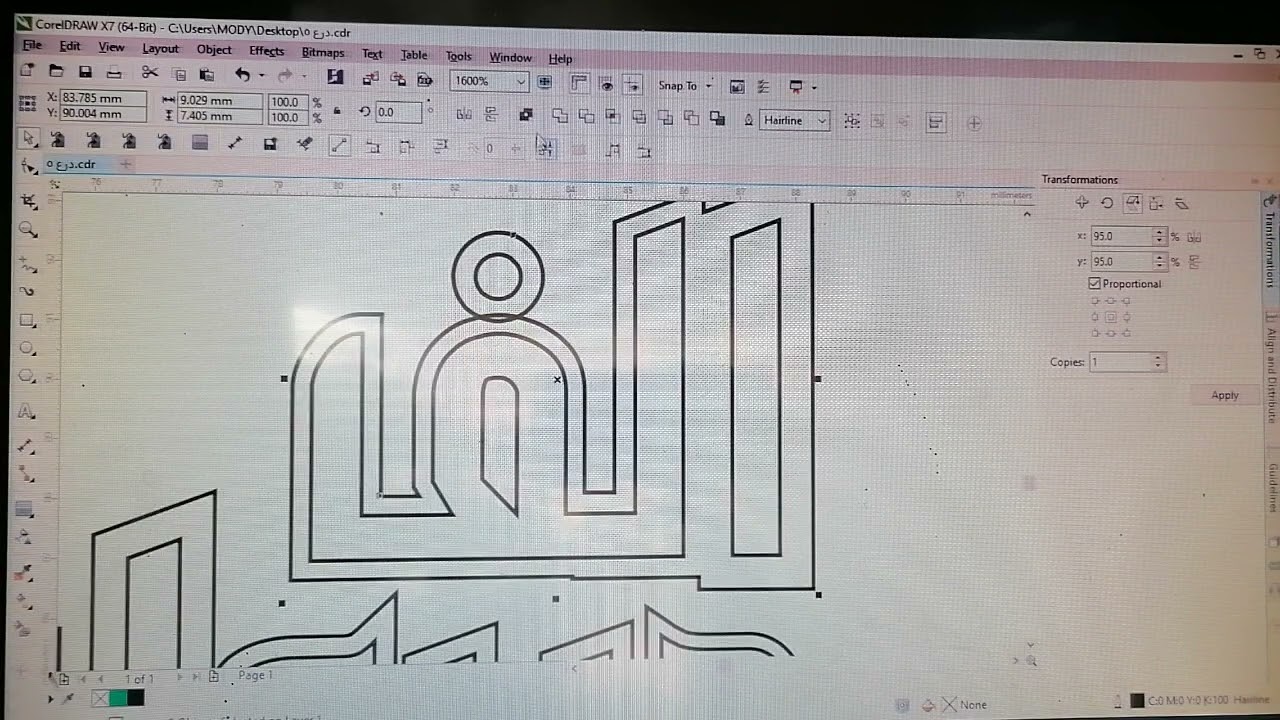
Task: Choose the Ellipse tool
Action: tap(28, 348)
